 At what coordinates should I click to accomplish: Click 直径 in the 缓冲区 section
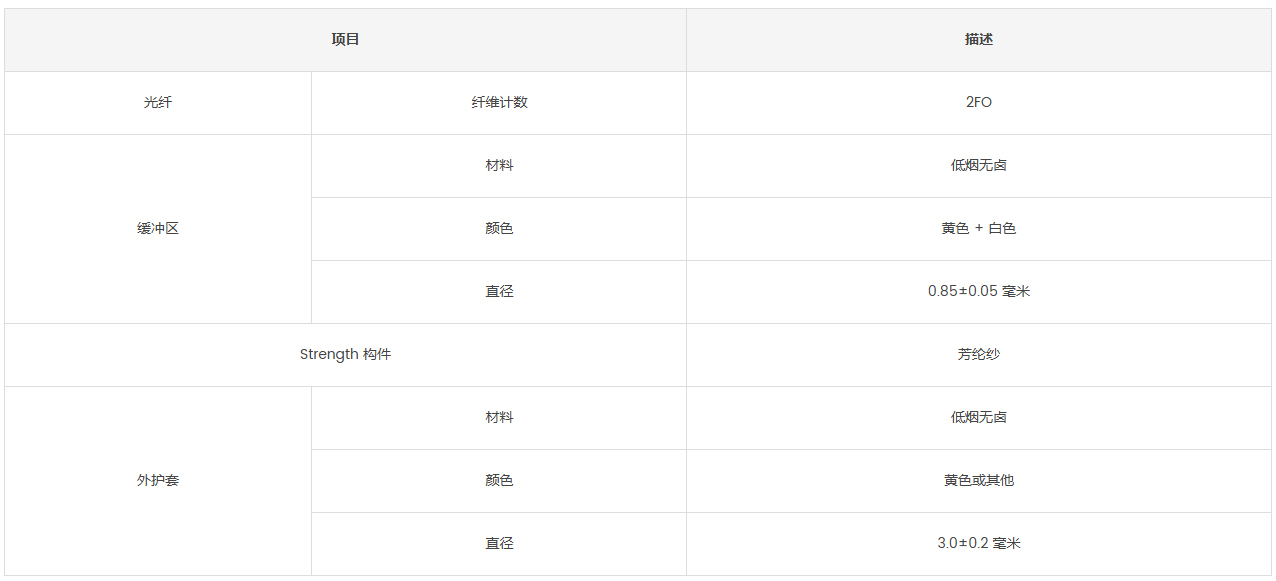pos(499,292)
